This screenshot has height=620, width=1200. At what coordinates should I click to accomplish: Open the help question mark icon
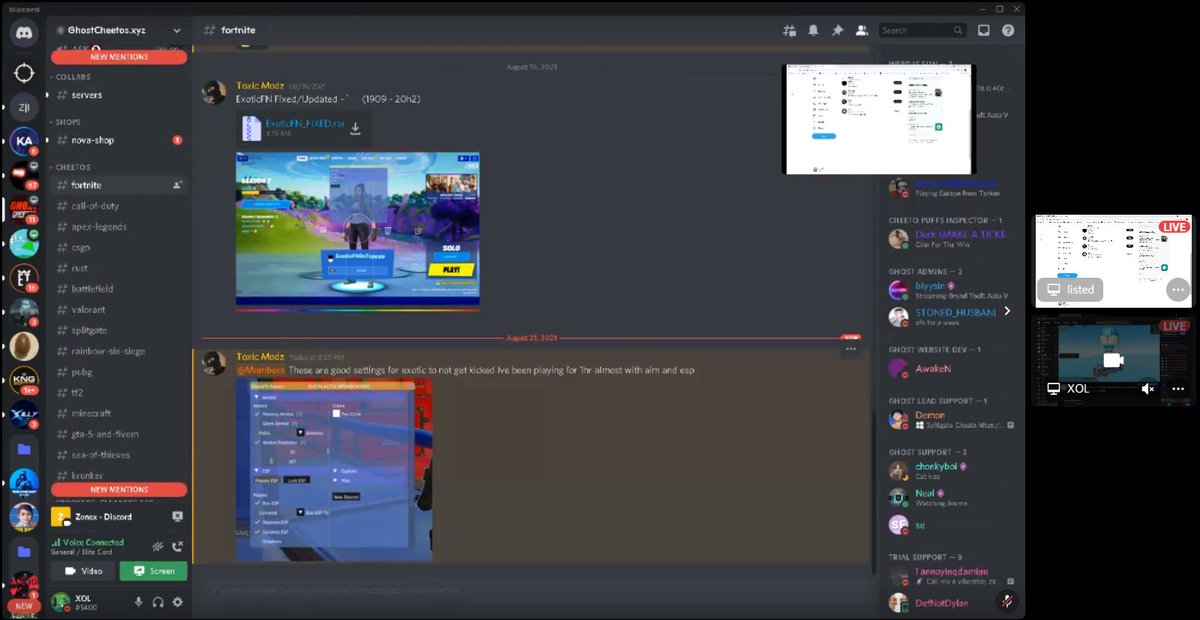pos(1008,30)
